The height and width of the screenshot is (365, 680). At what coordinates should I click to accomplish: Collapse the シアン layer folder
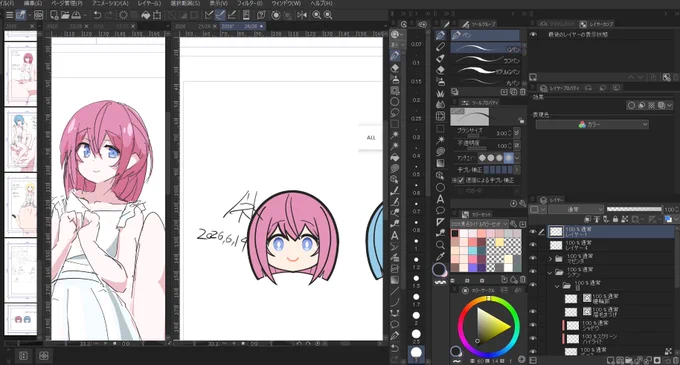click(x=550, y=272)
